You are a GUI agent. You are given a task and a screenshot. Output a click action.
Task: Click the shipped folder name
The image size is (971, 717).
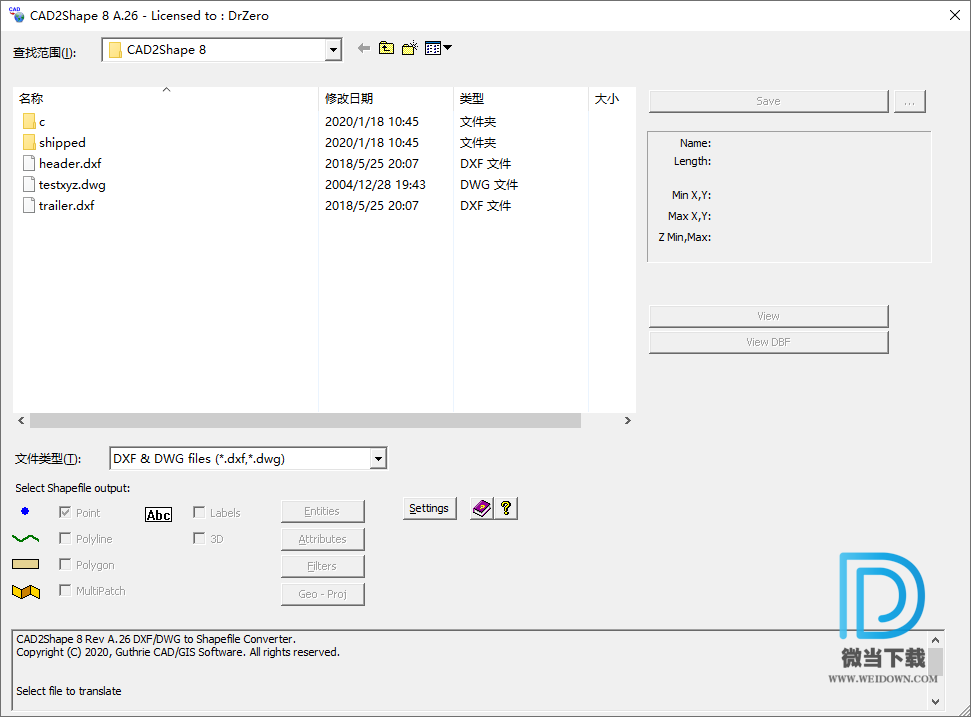(x=62, y=142)
